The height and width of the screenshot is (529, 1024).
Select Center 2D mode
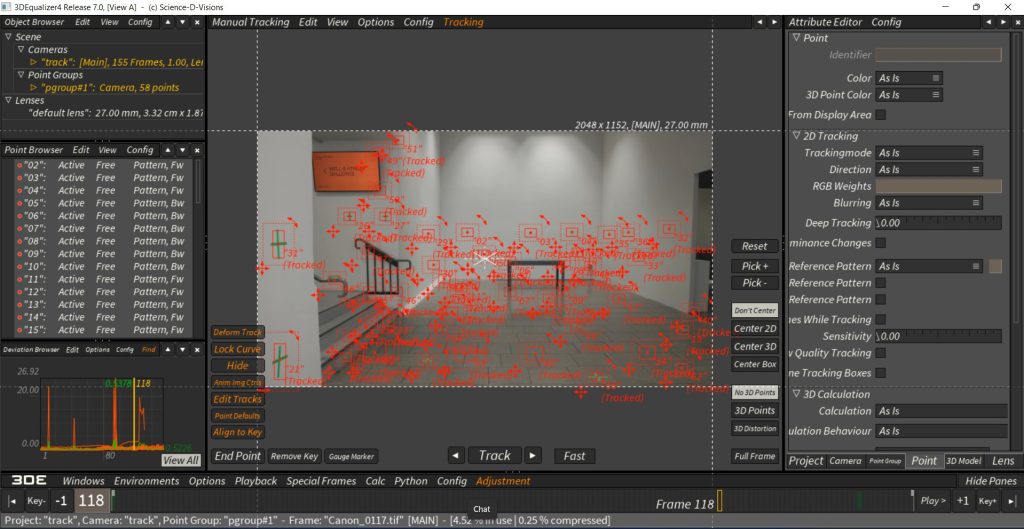point(754,329)
